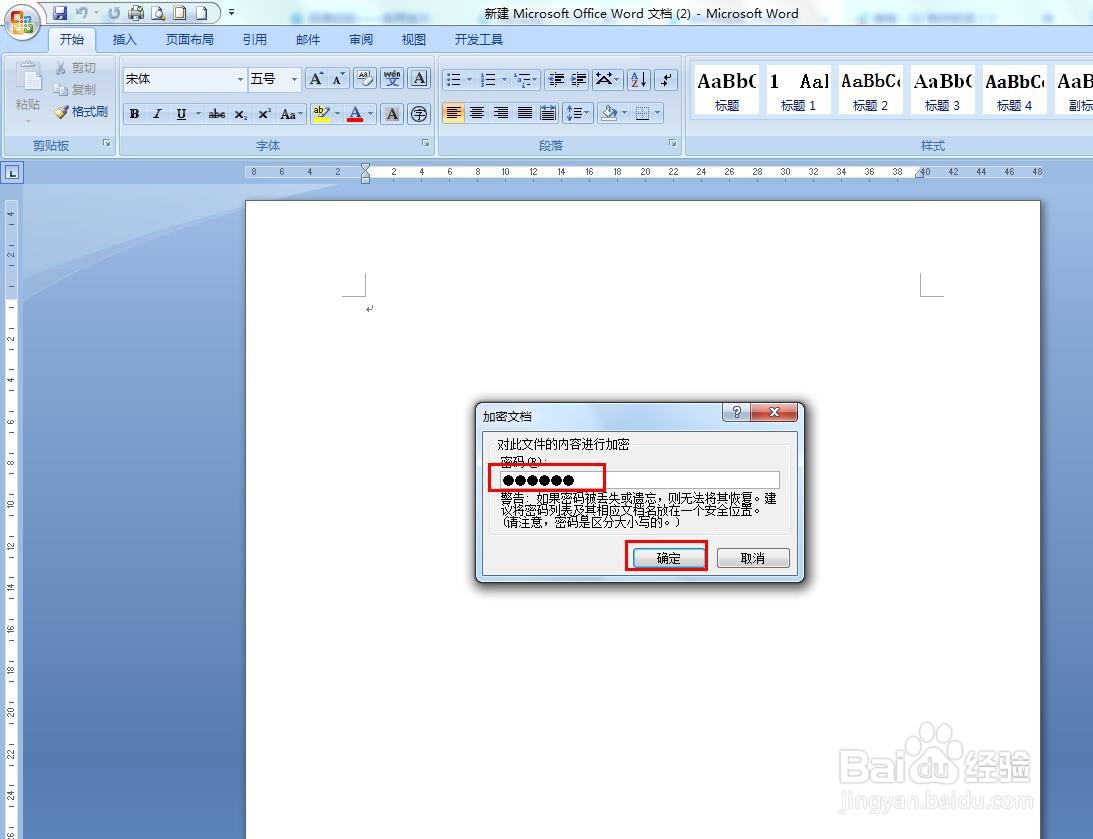This screenshot has height=839, width=1093.
Task: Switch to the 邮件 tab
Action: (x=307, y=40)
